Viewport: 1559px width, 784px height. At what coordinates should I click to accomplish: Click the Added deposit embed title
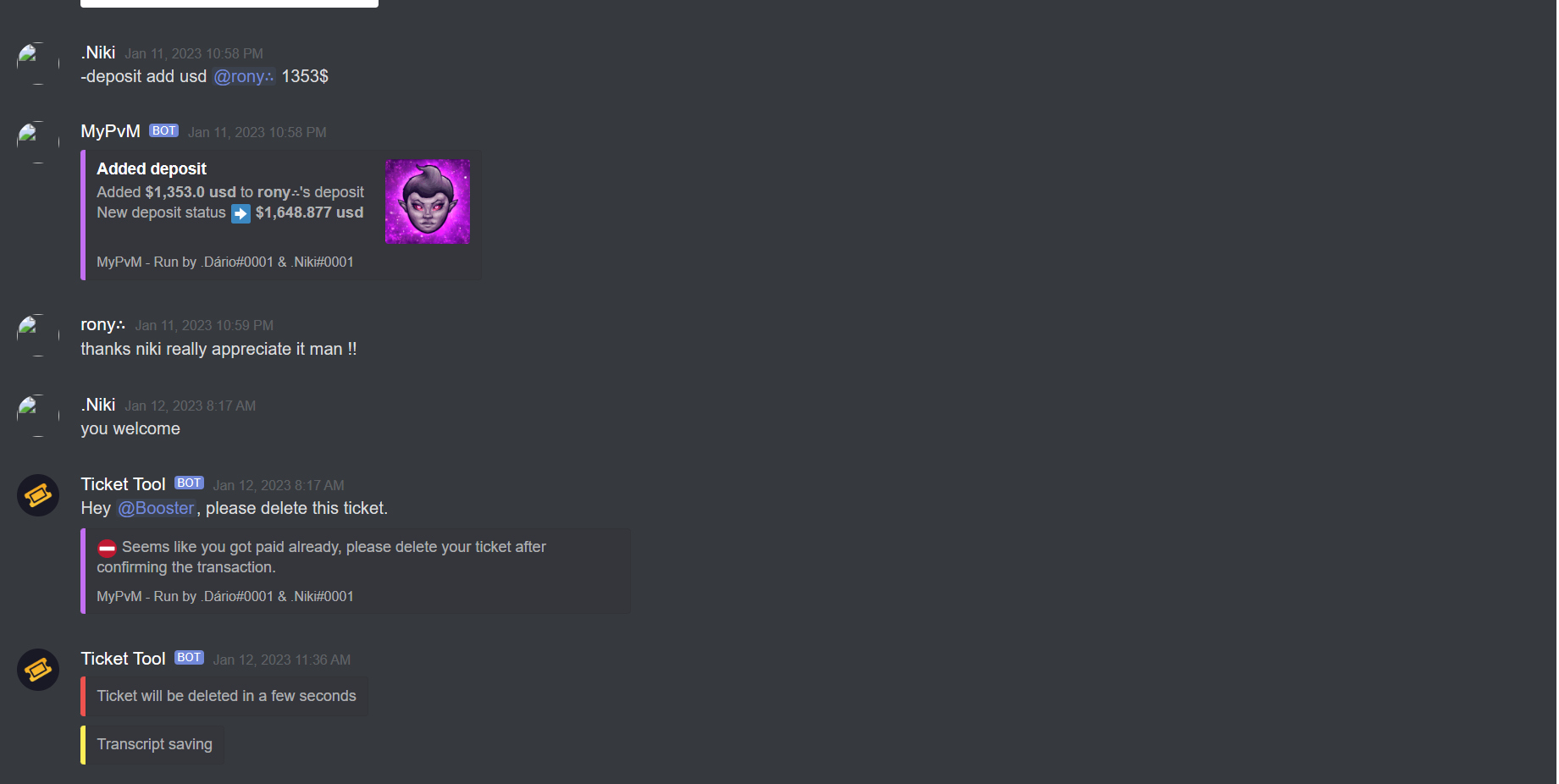click(x=152, y=168)
